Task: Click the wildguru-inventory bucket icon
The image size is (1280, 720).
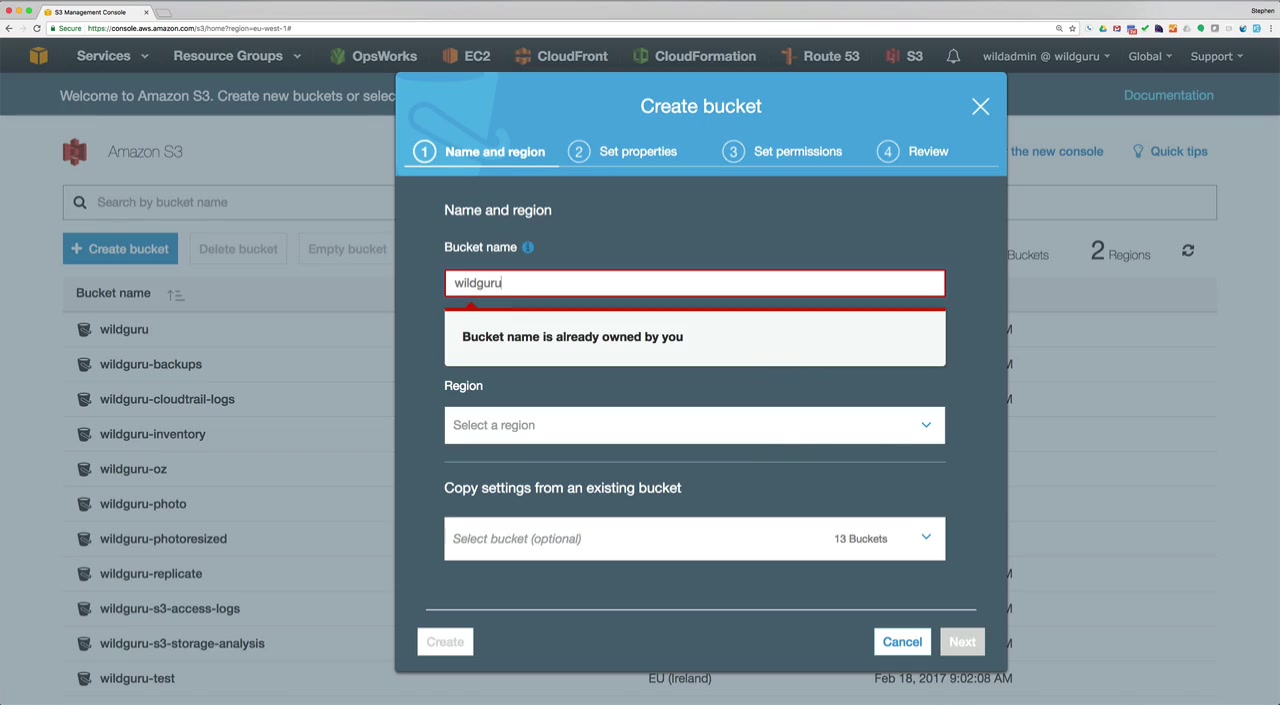Action: [x=84, y=434]
